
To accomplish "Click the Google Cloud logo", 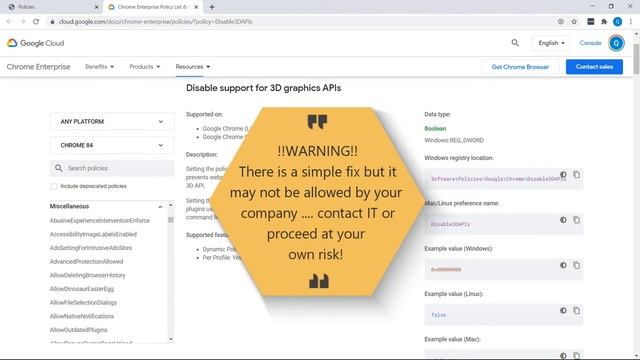I will tap(36, 43).
